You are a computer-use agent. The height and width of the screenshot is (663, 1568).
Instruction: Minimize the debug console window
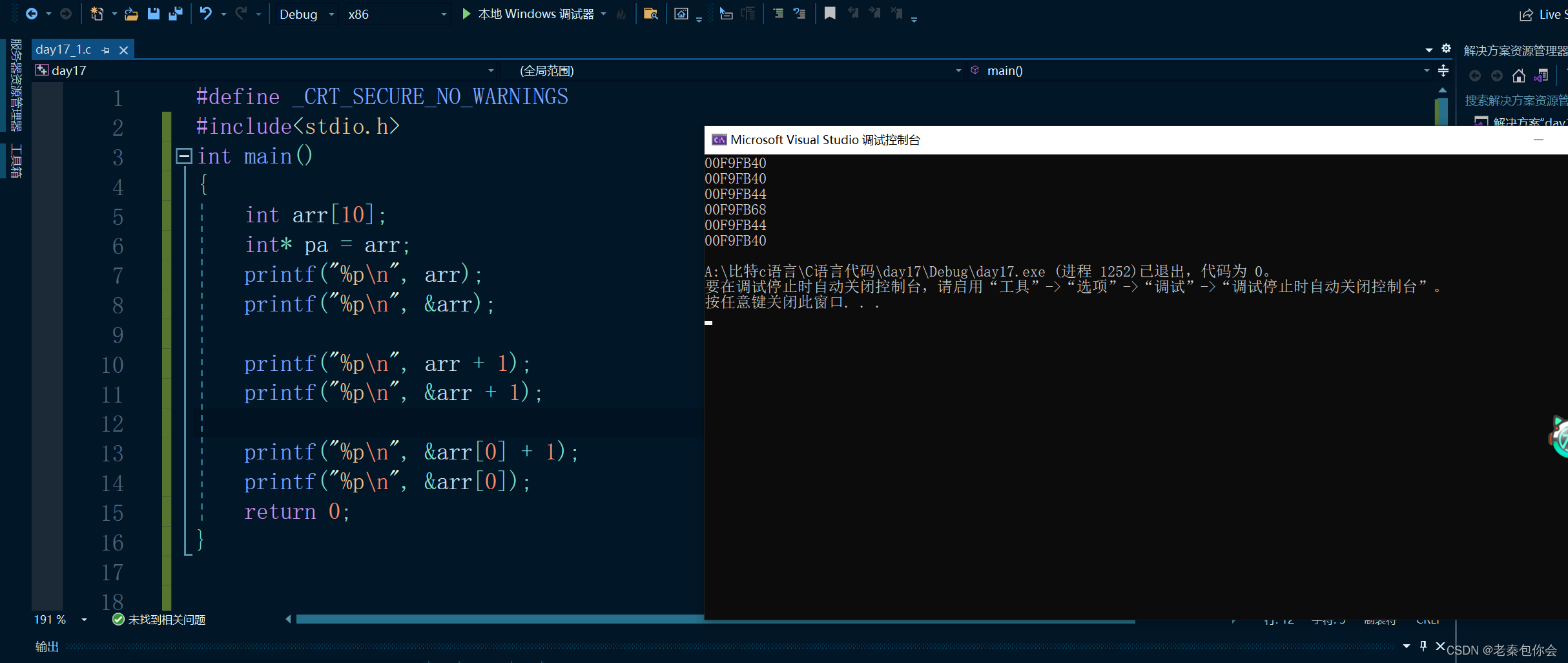(1538, 140)
